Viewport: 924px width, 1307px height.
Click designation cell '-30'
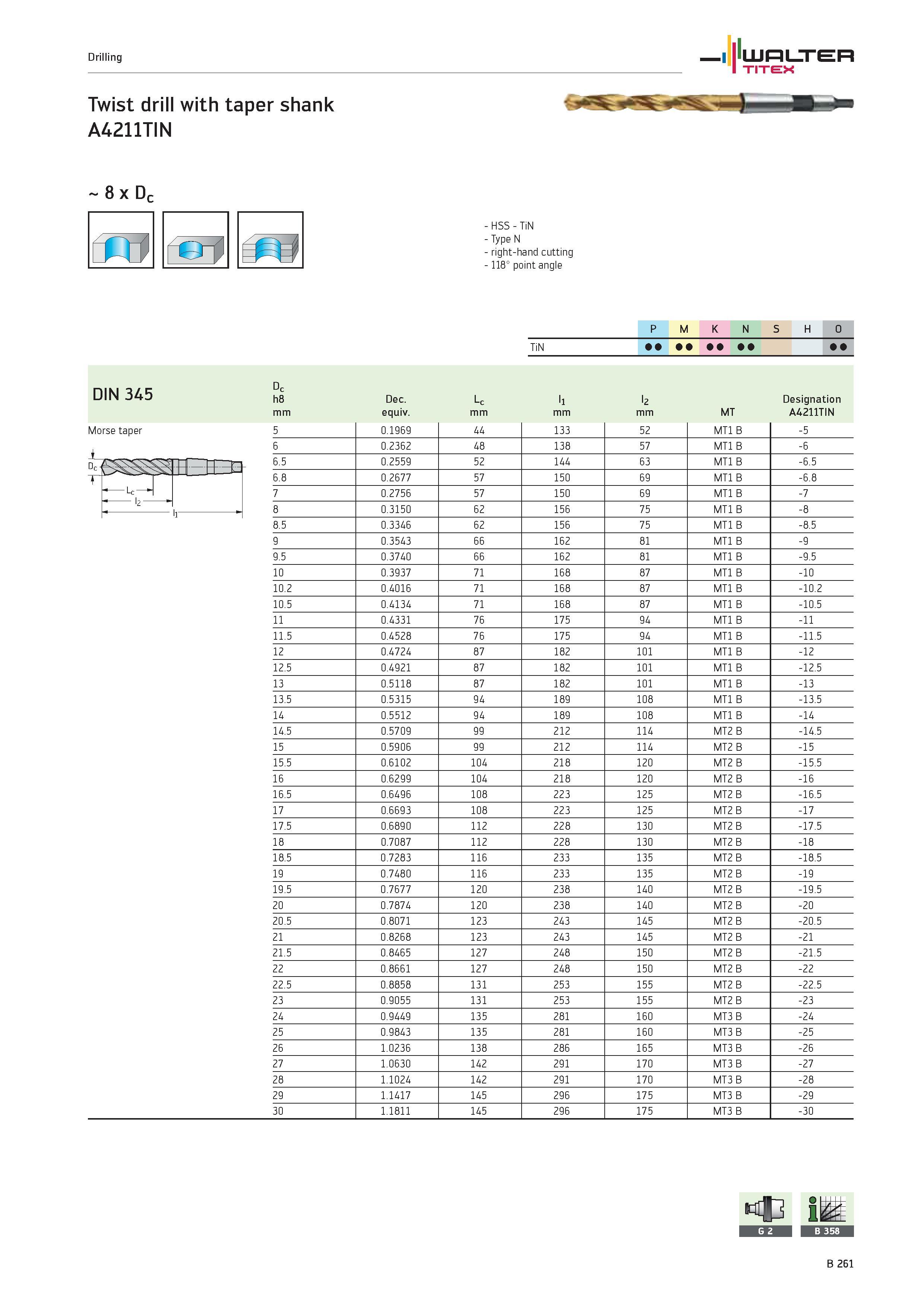pyautogui.click(x=806, y=1111)
